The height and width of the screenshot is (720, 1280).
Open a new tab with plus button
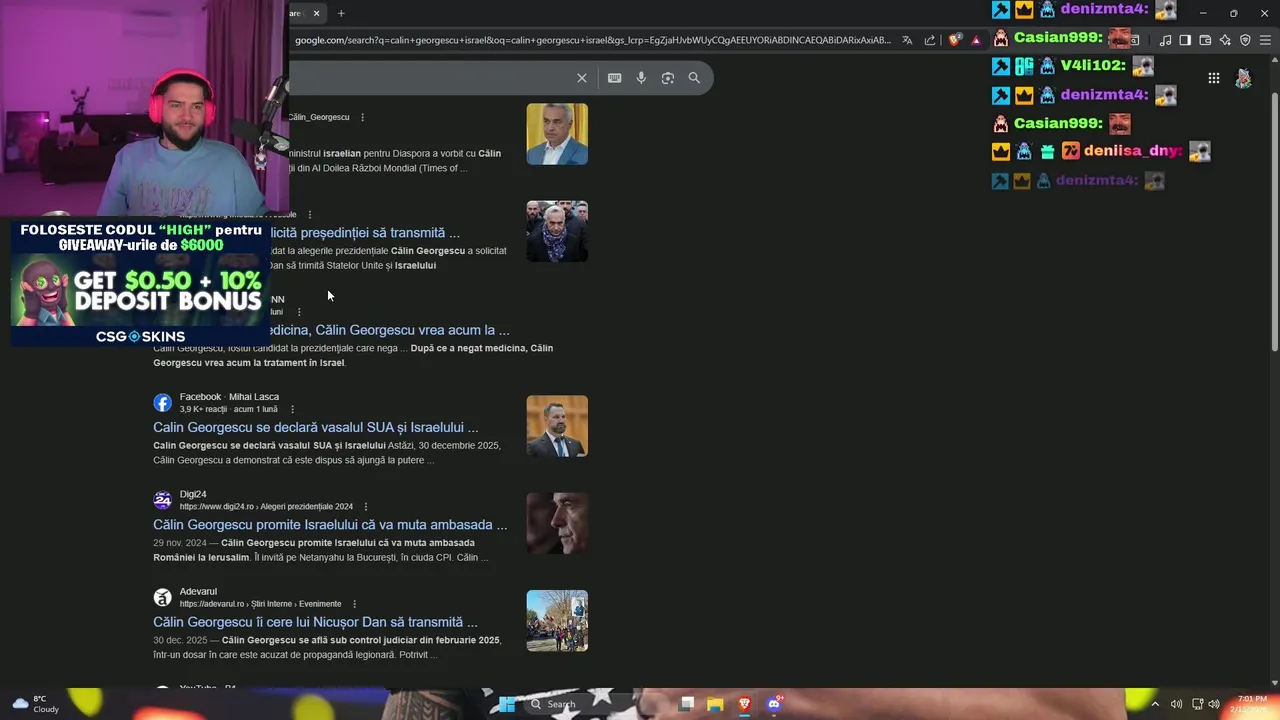341,13
